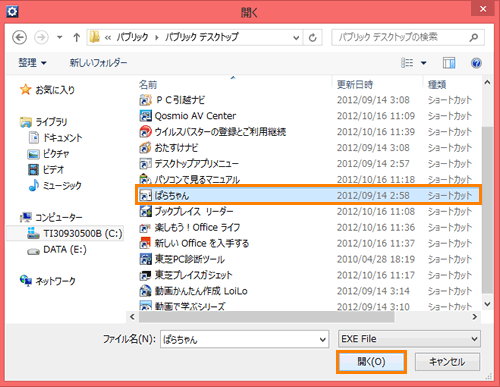Select the ウイルスバスター shortcut icon
500x387 pixels.
(145, 132)
